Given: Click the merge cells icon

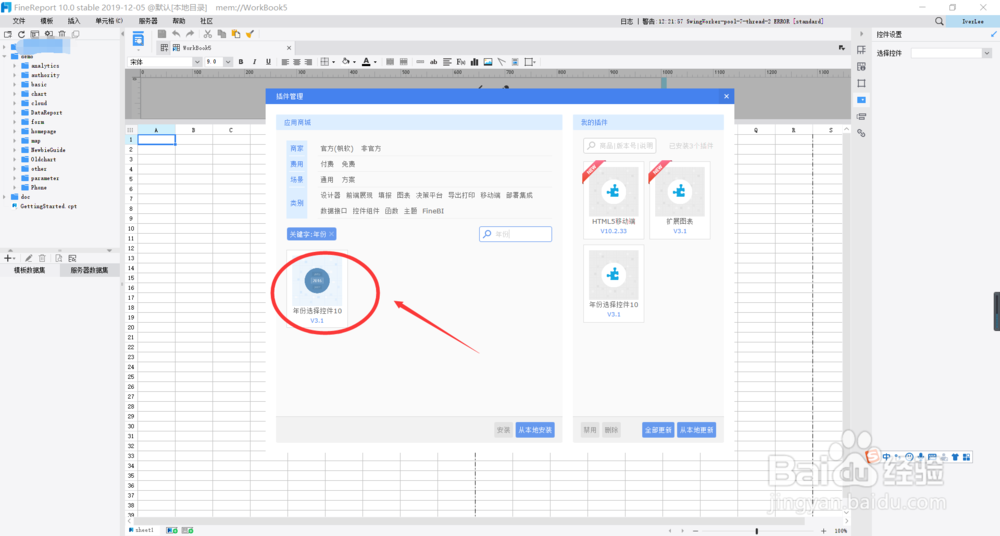Looking at the screenshot, I should [390, 62].
